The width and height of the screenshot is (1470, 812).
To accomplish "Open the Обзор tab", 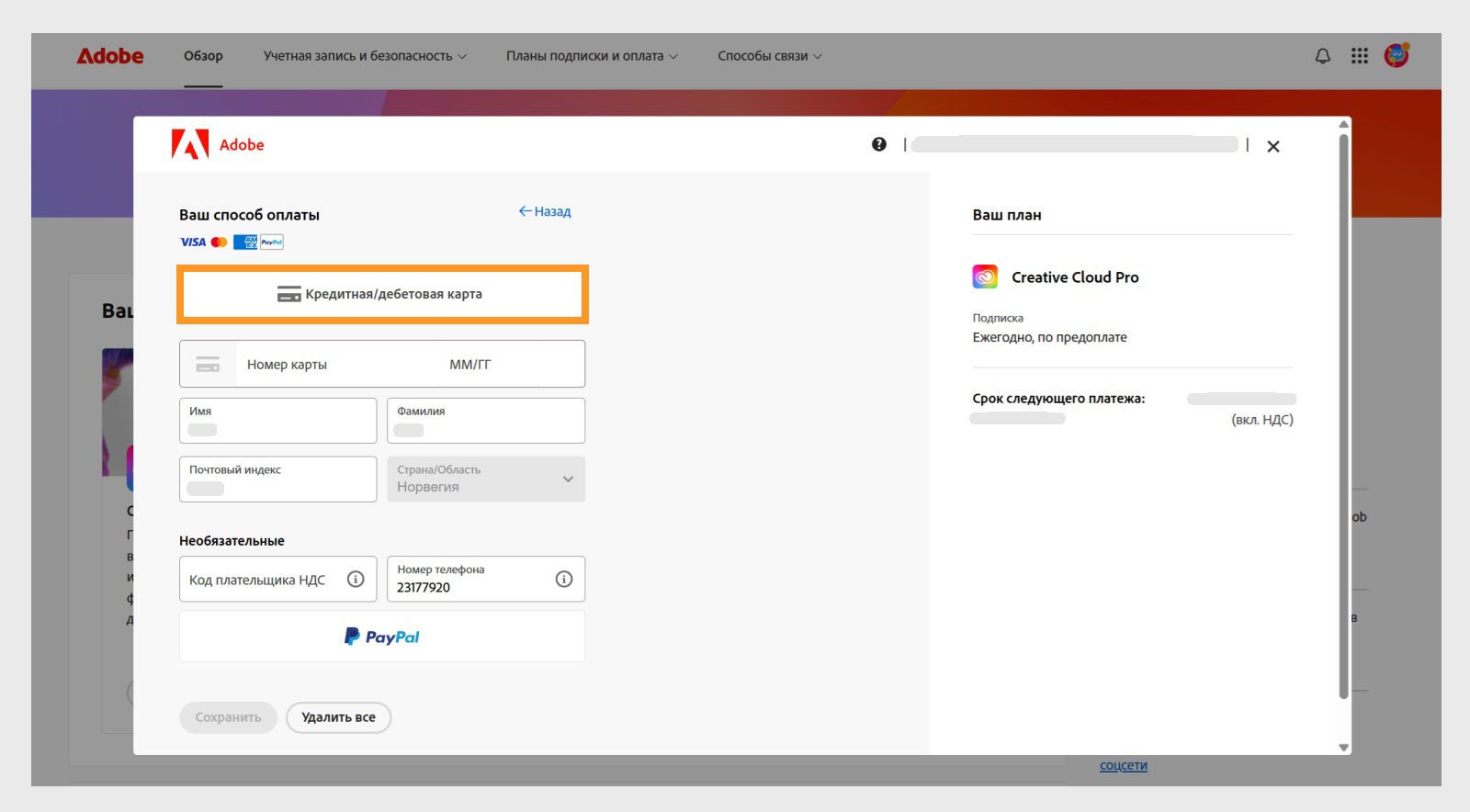I will (x=203, y=56).
